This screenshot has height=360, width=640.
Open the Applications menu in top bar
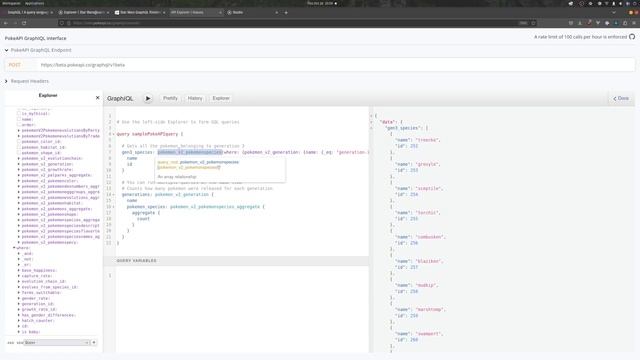pos(35,3)
